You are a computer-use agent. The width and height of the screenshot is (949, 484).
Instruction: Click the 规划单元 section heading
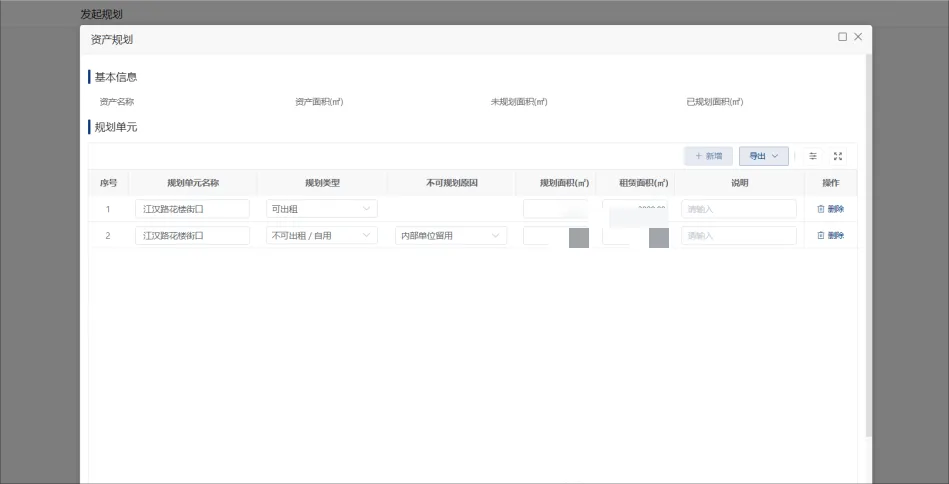tap(116, 127)
